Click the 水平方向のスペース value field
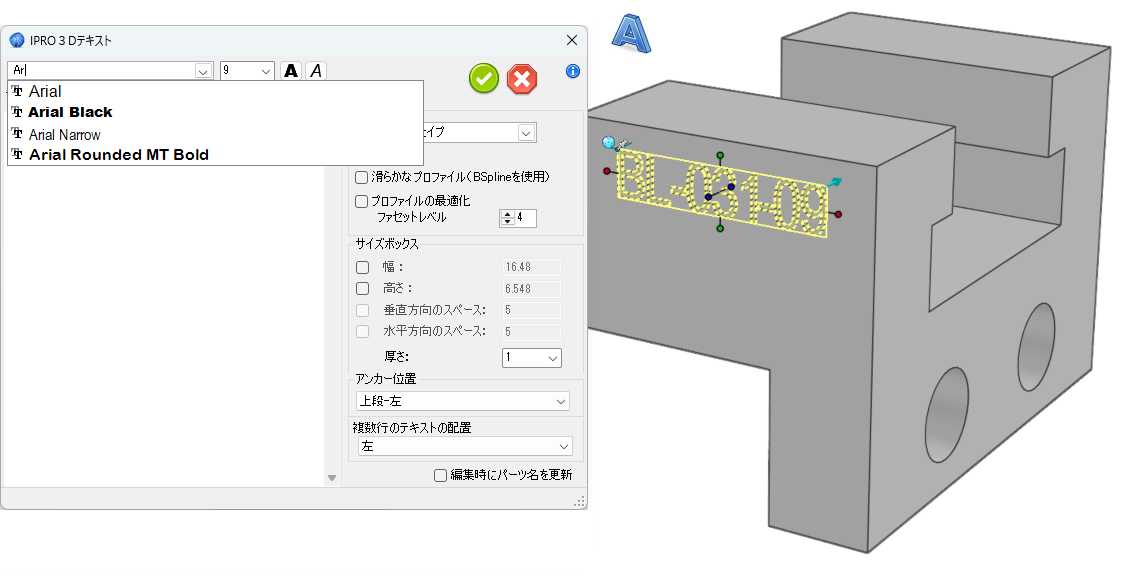 point(532,332)
